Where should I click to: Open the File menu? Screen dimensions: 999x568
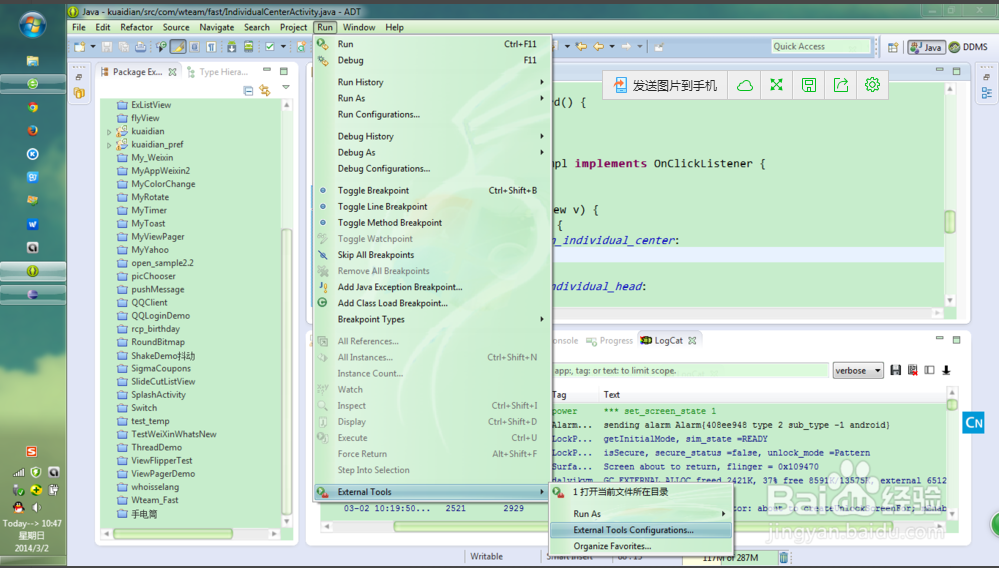tap(79, 27)
